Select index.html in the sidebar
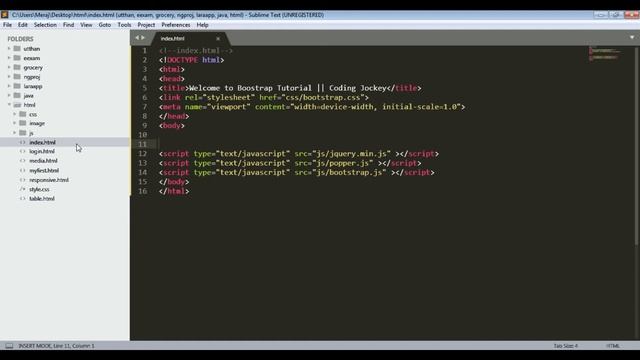 [x=42, y=142]
